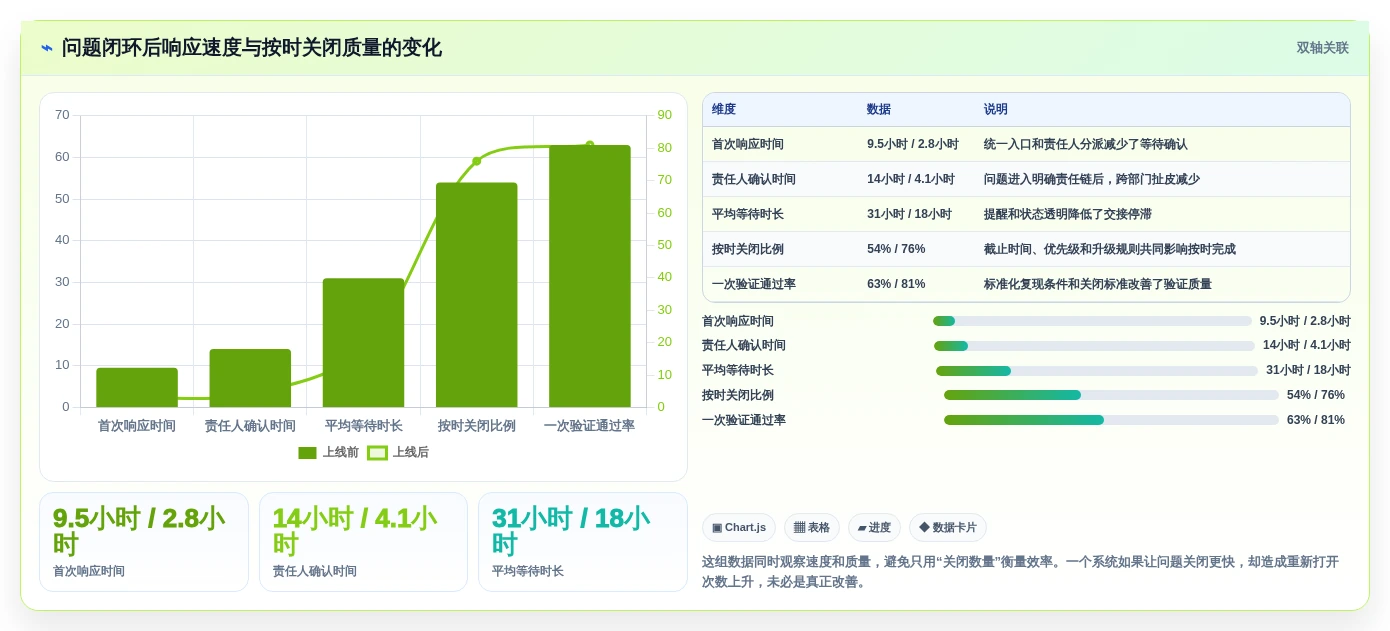Click the progress value 54% / 76%

click(x=1316, y=395)
